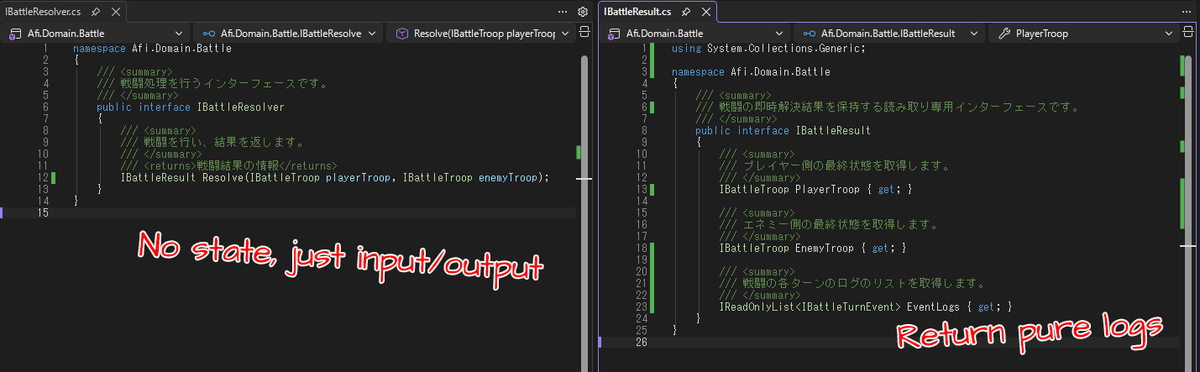The width and height of the screenshot is (1200, 372).
Task: Open the Afi.Domain.Battle.IBattleResolve type dropdown
Action: [x=287, y=33]
